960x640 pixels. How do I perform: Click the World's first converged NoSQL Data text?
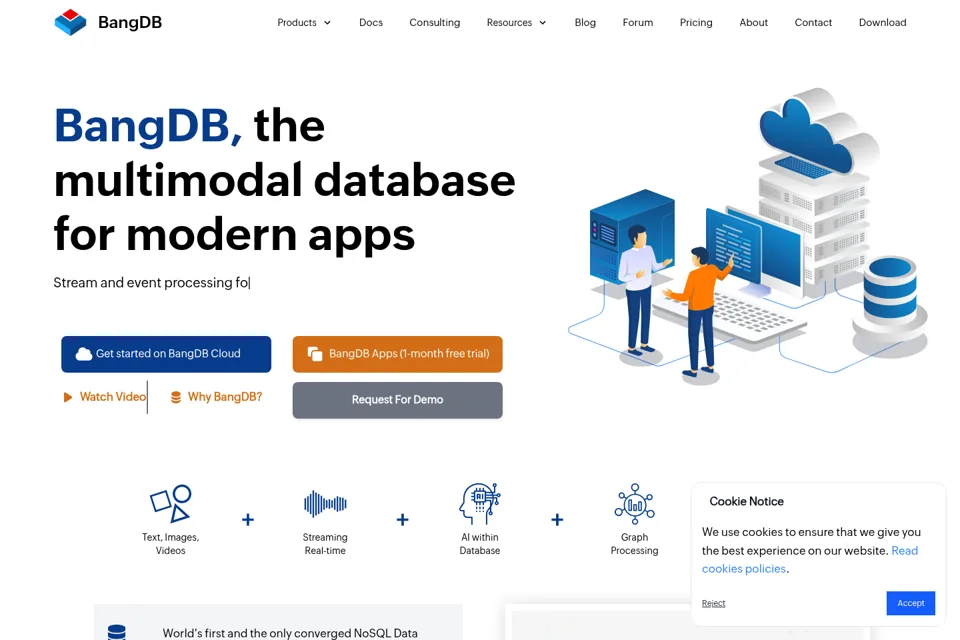290,633
